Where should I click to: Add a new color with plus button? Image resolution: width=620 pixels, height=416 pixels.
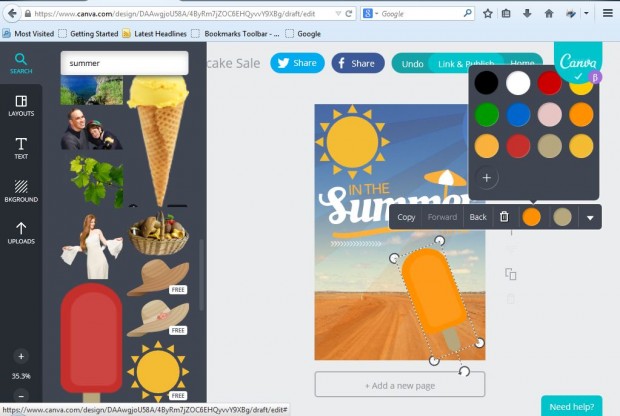pos(486,178)
